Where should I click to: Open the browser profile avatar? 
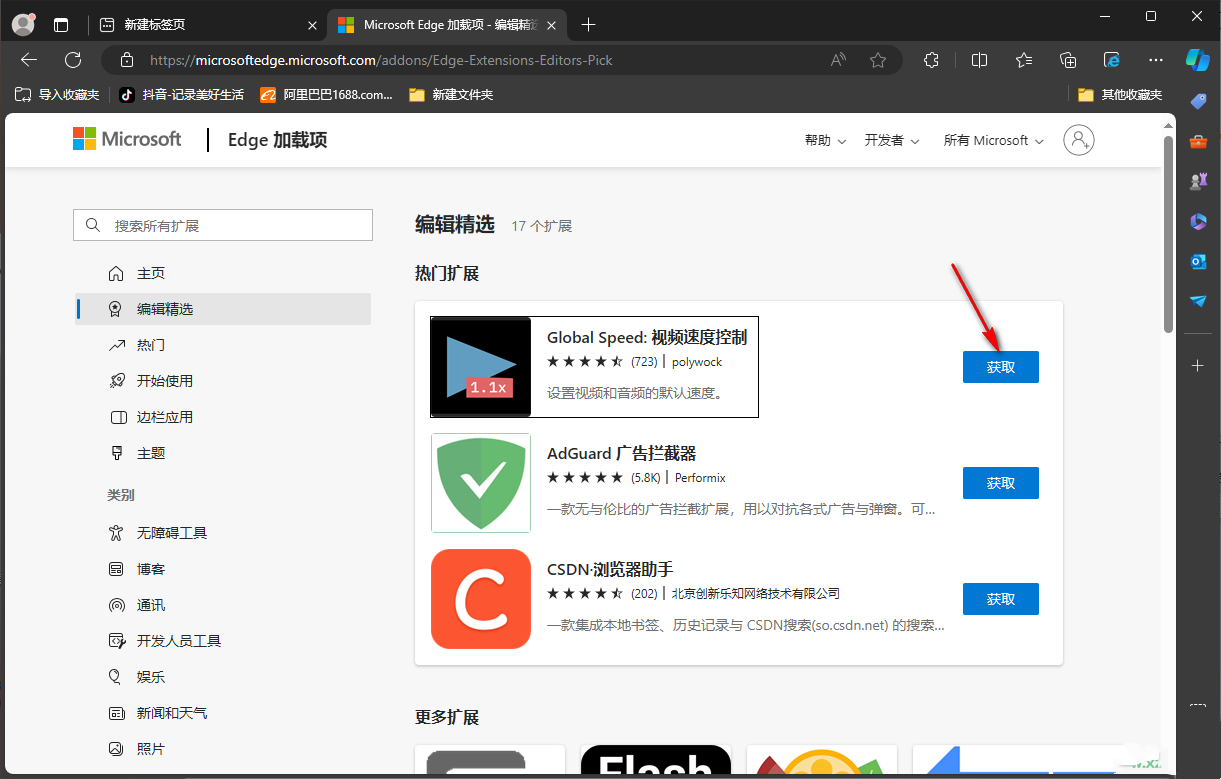(x=23, y=24)
